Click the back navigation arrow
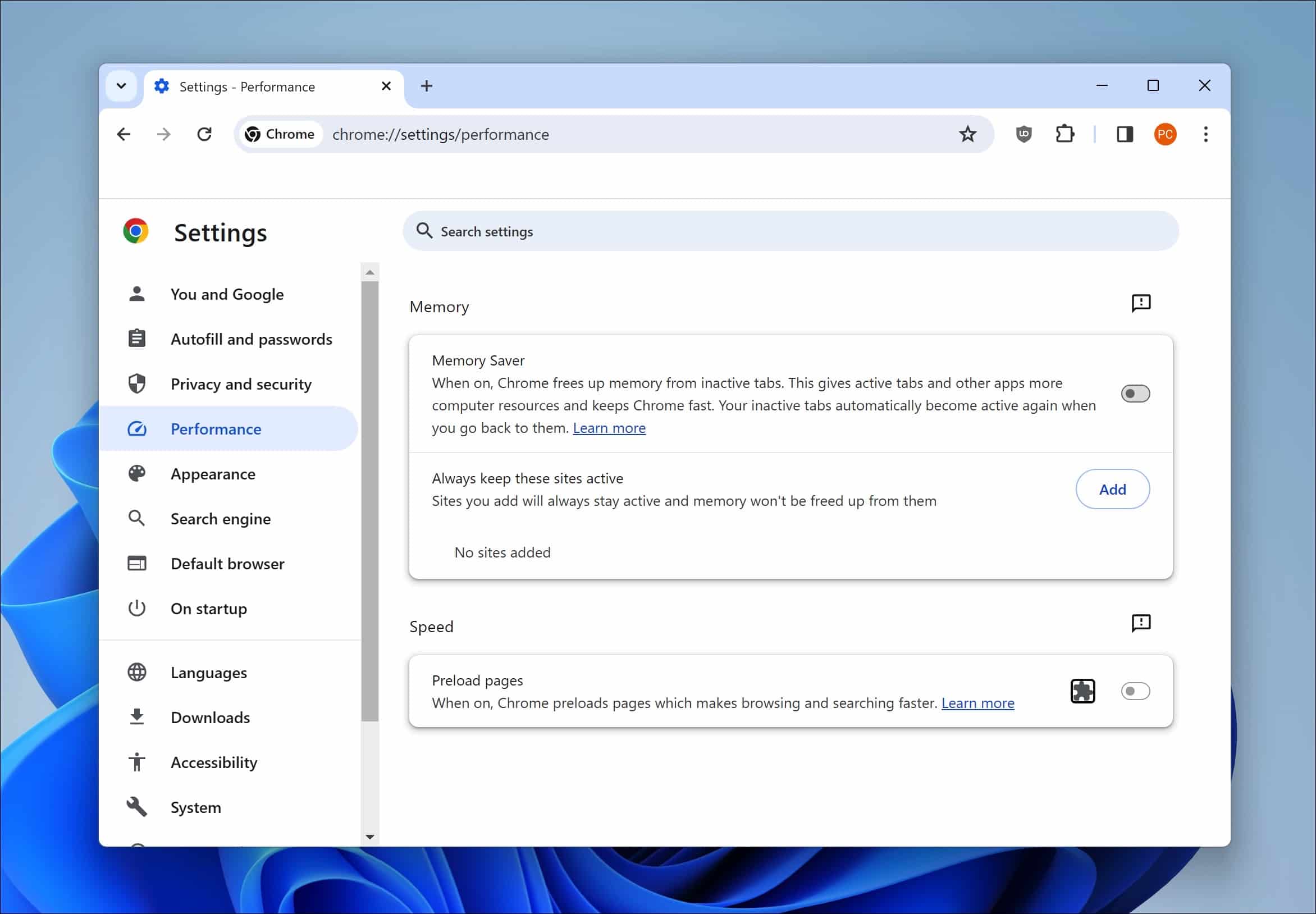Screen dimensions: 1316x914 (124, 134)
